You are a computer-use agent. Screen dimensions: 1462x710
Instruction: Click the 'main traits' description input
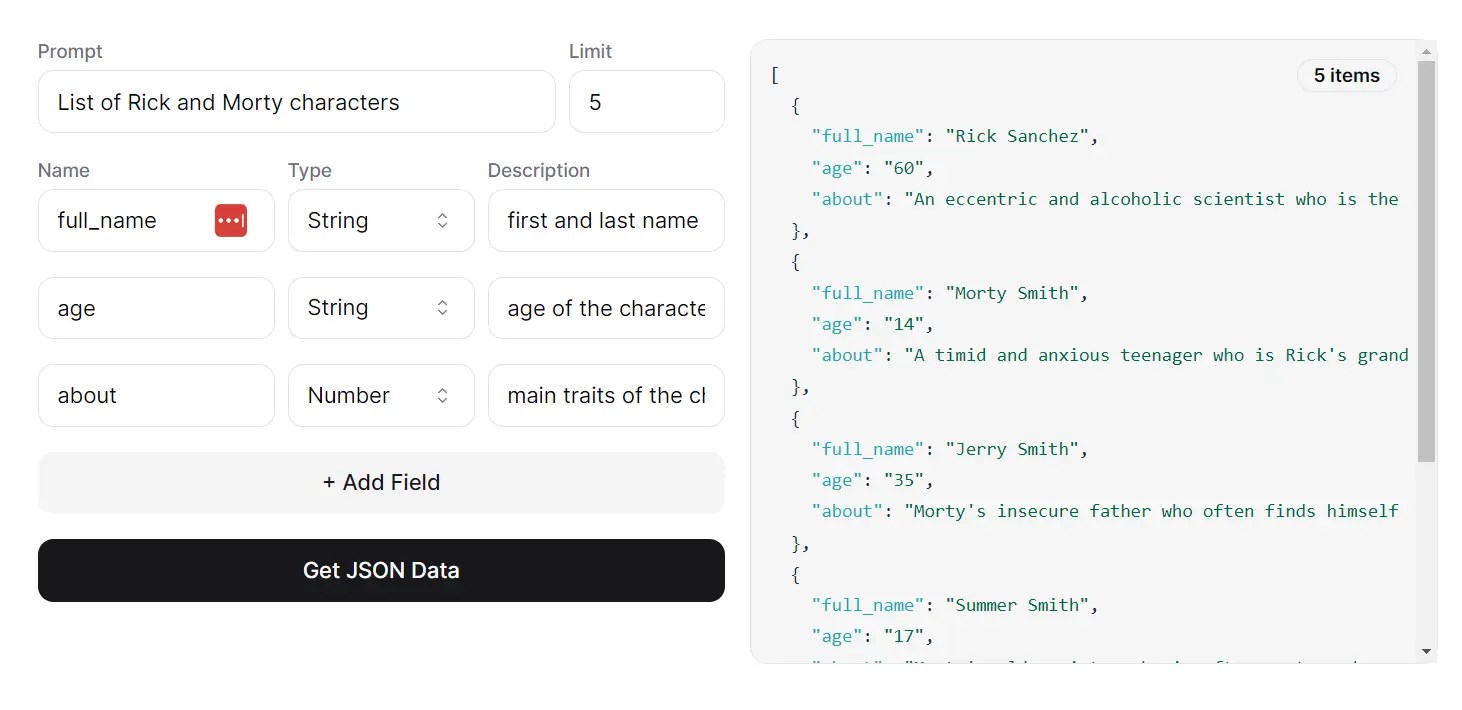(605, 395)
